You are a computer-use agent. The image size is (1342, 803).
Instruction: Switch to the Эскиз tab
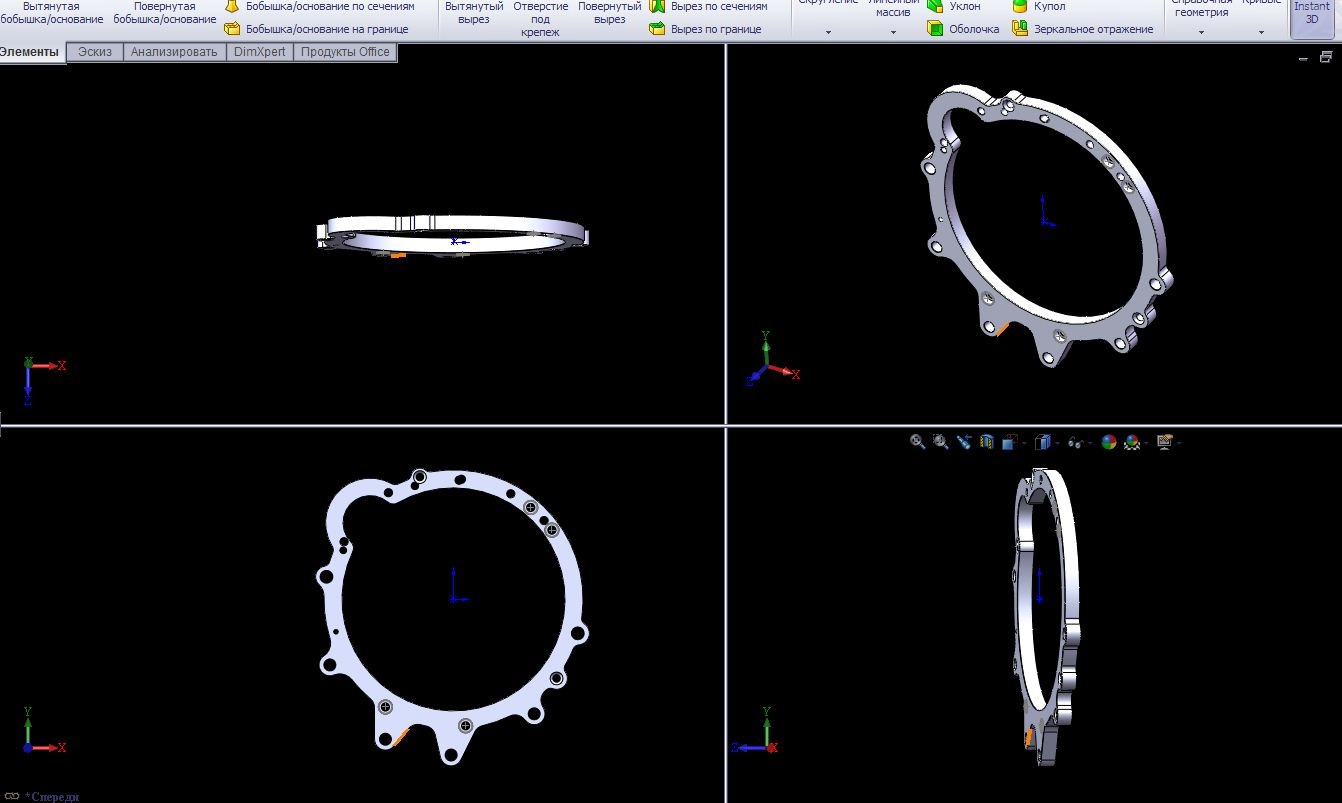pyautogui.click(x=95, y=52)
